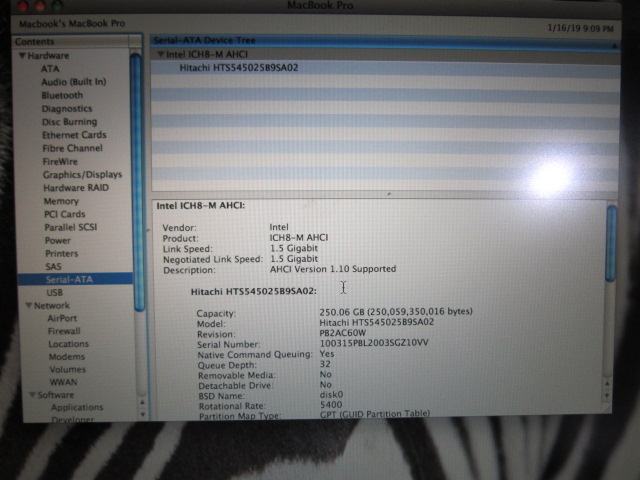Select Printers in the sidebar

62,253
